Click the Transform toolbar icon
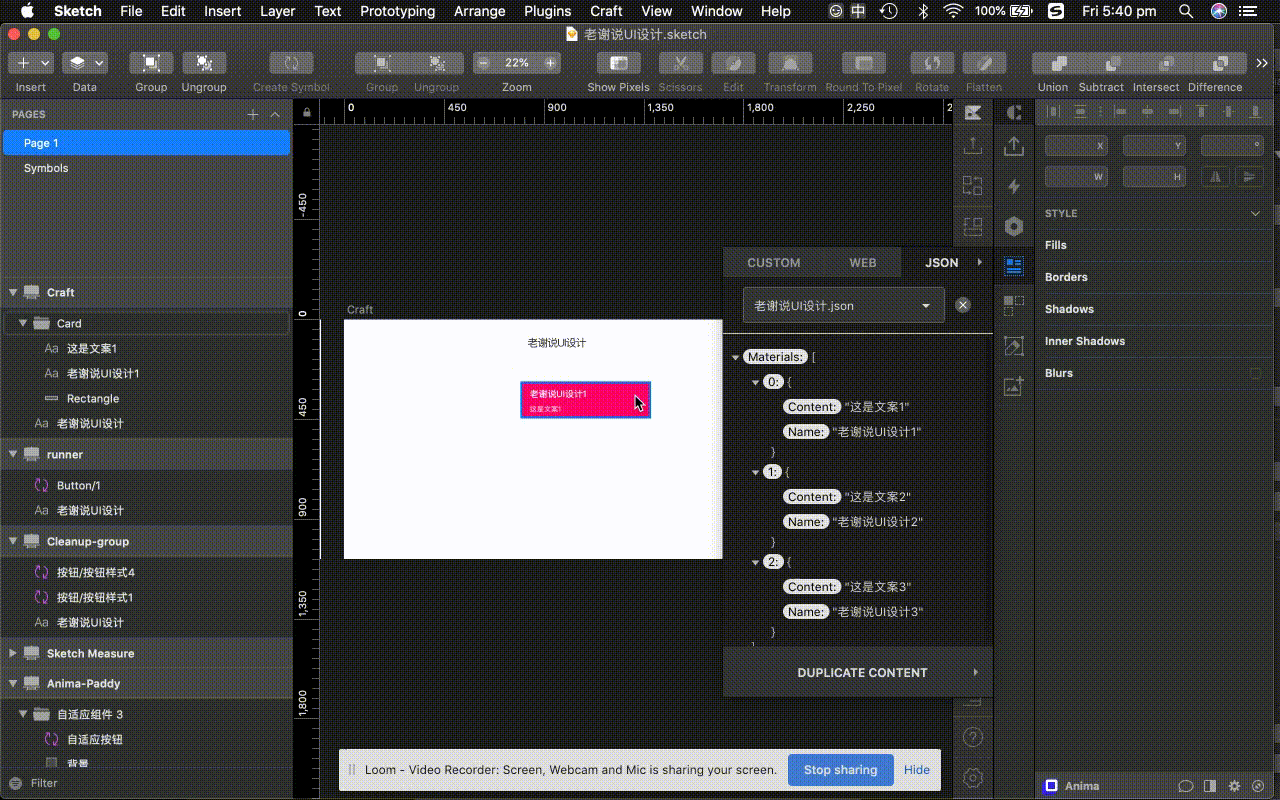This screenshot has height=800, width=1280. 790,63
